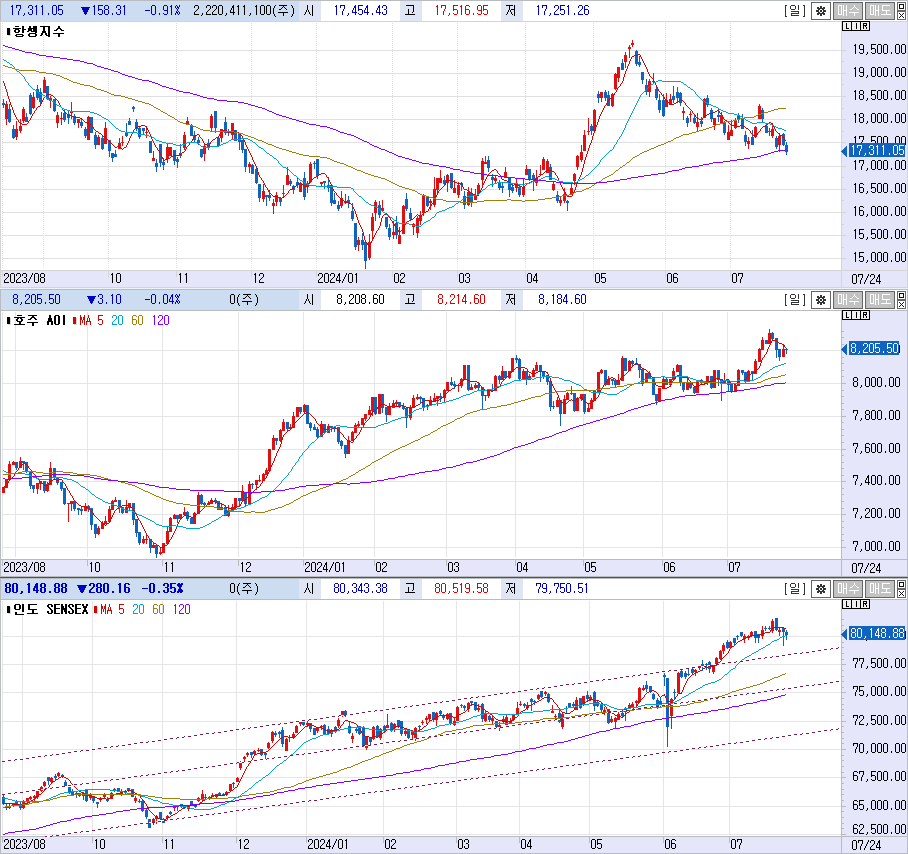Select the 호주 AOI chart title label
This screenshot has height=854, width=908.
click(x=40, y=320)
